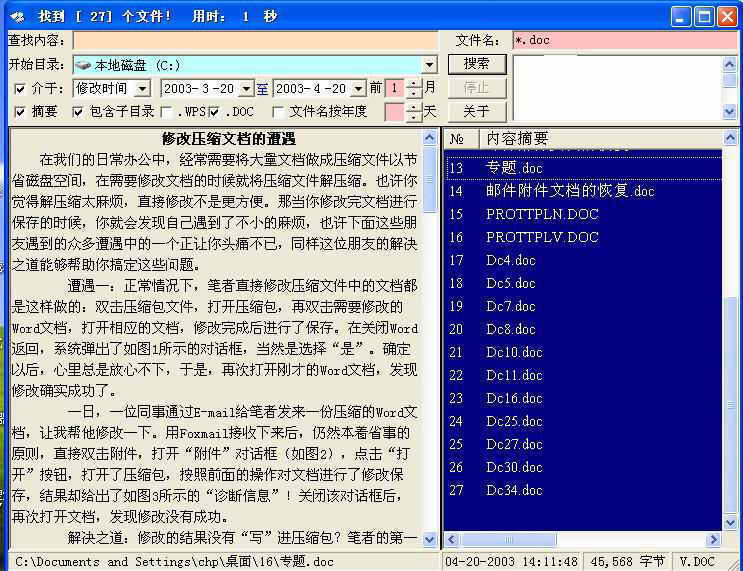
Task: Toggle the 摘要 summary checkbox
Action: (20, 112)
